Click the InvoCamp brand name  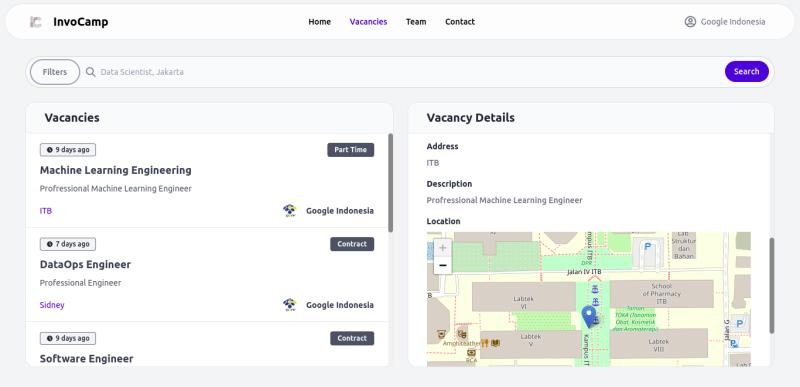click(81, 22)
